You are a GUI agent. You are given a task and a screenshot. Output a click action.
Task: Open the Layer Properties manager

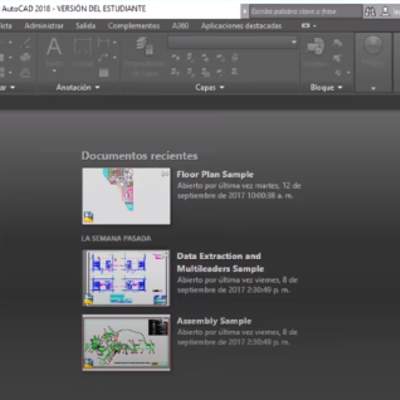144,46
